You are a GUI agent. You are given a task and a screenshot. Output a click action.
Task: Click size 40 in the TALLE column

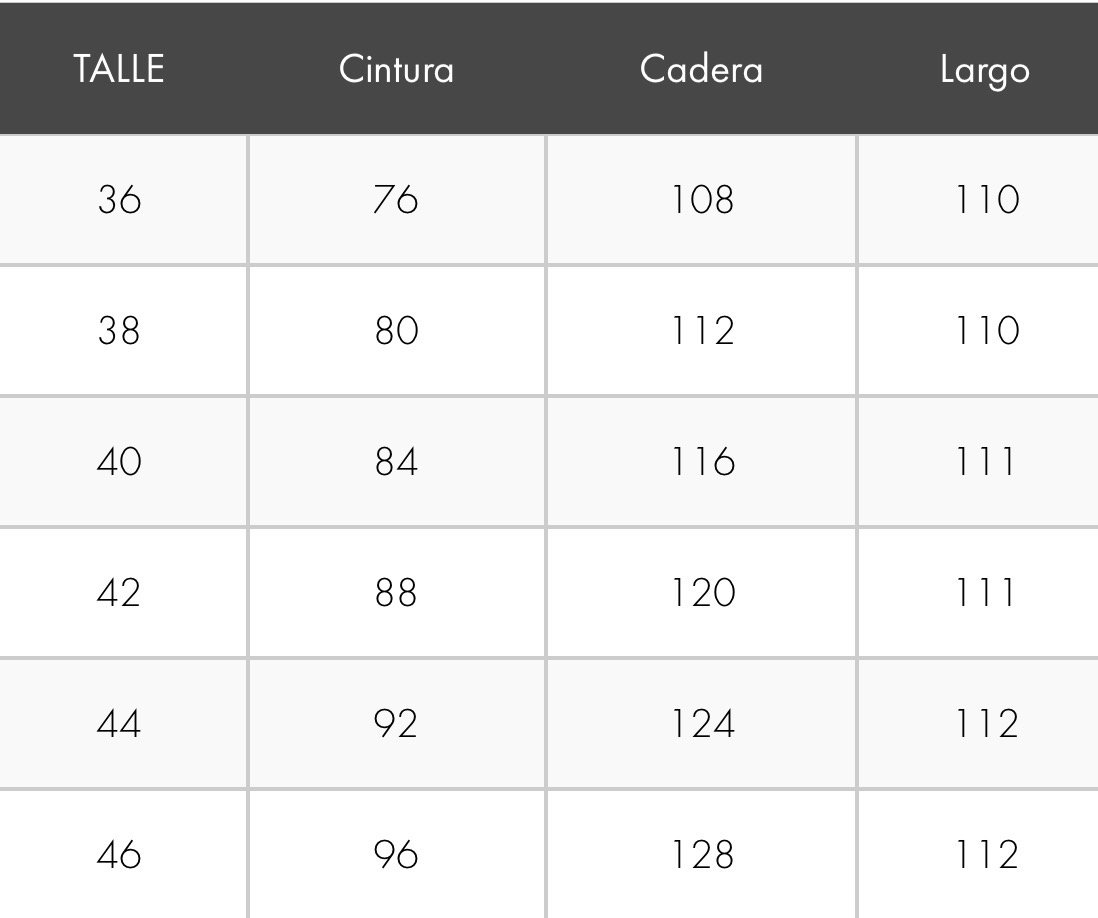coord(119,461)
